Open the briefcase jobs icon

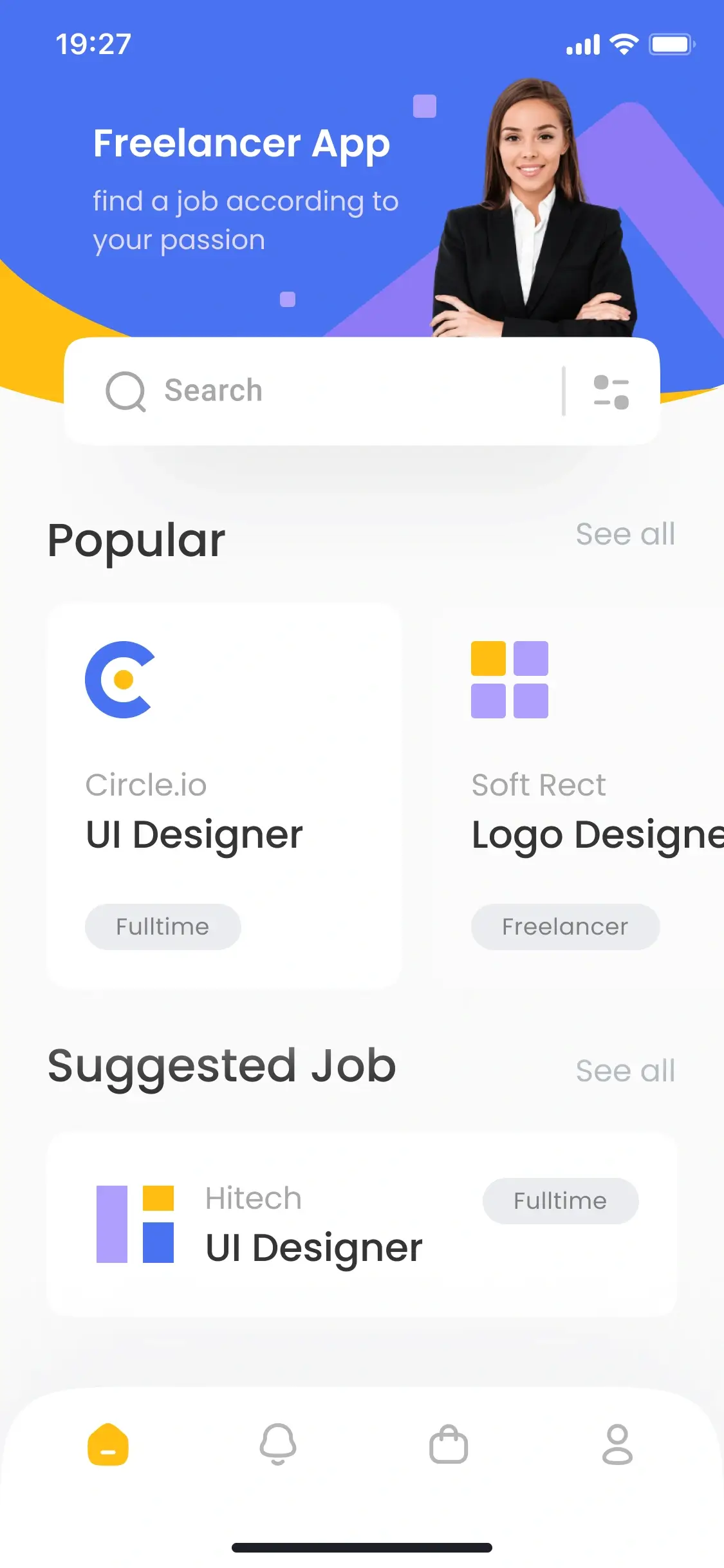[449, 1444]
